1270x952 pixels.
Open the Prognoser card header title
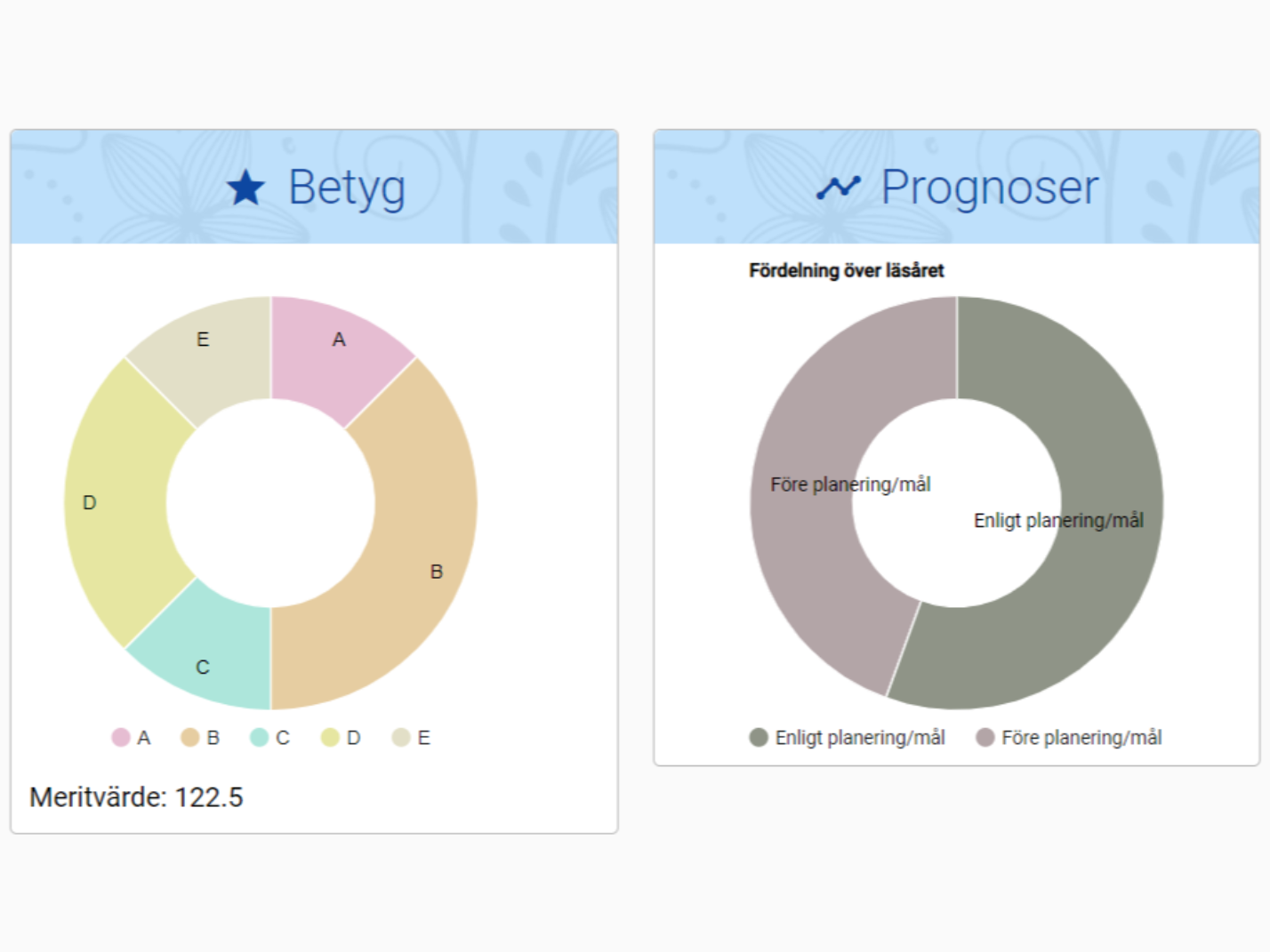click(x=989, y=188)
